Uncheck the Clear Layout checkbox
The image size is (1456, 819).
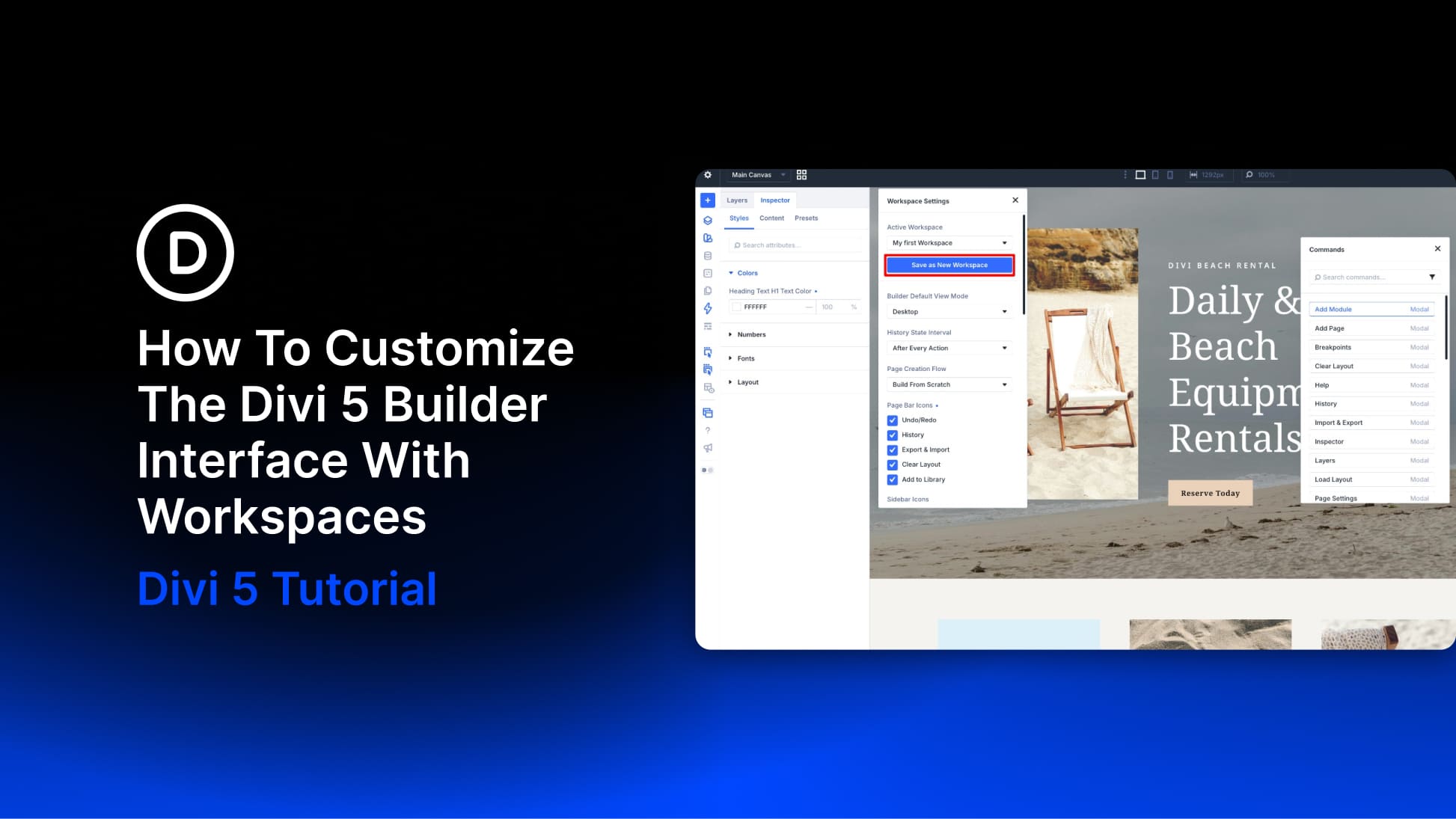click(x=892, y=465)
